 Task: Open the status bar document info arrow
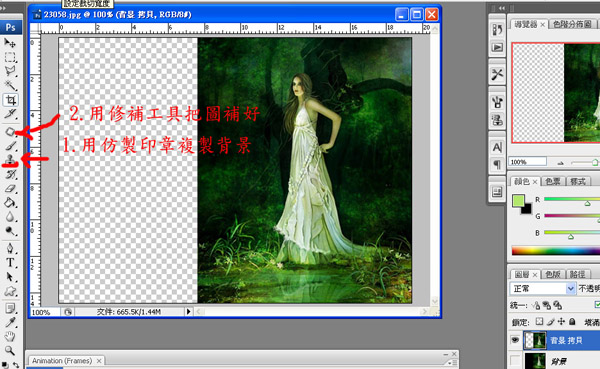(x=188, y=312)
